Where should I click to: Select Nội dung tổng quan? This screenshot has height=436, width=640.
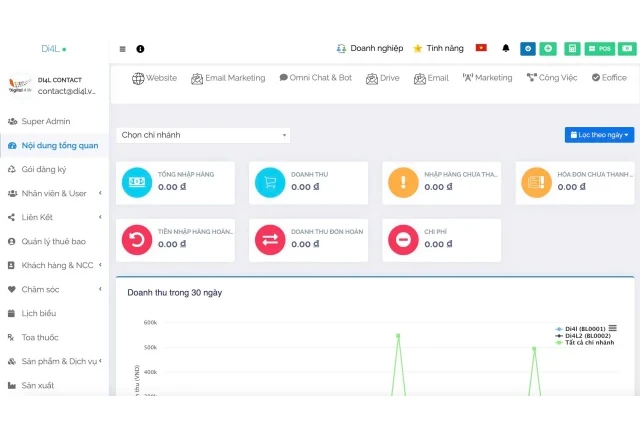[54, 145]
